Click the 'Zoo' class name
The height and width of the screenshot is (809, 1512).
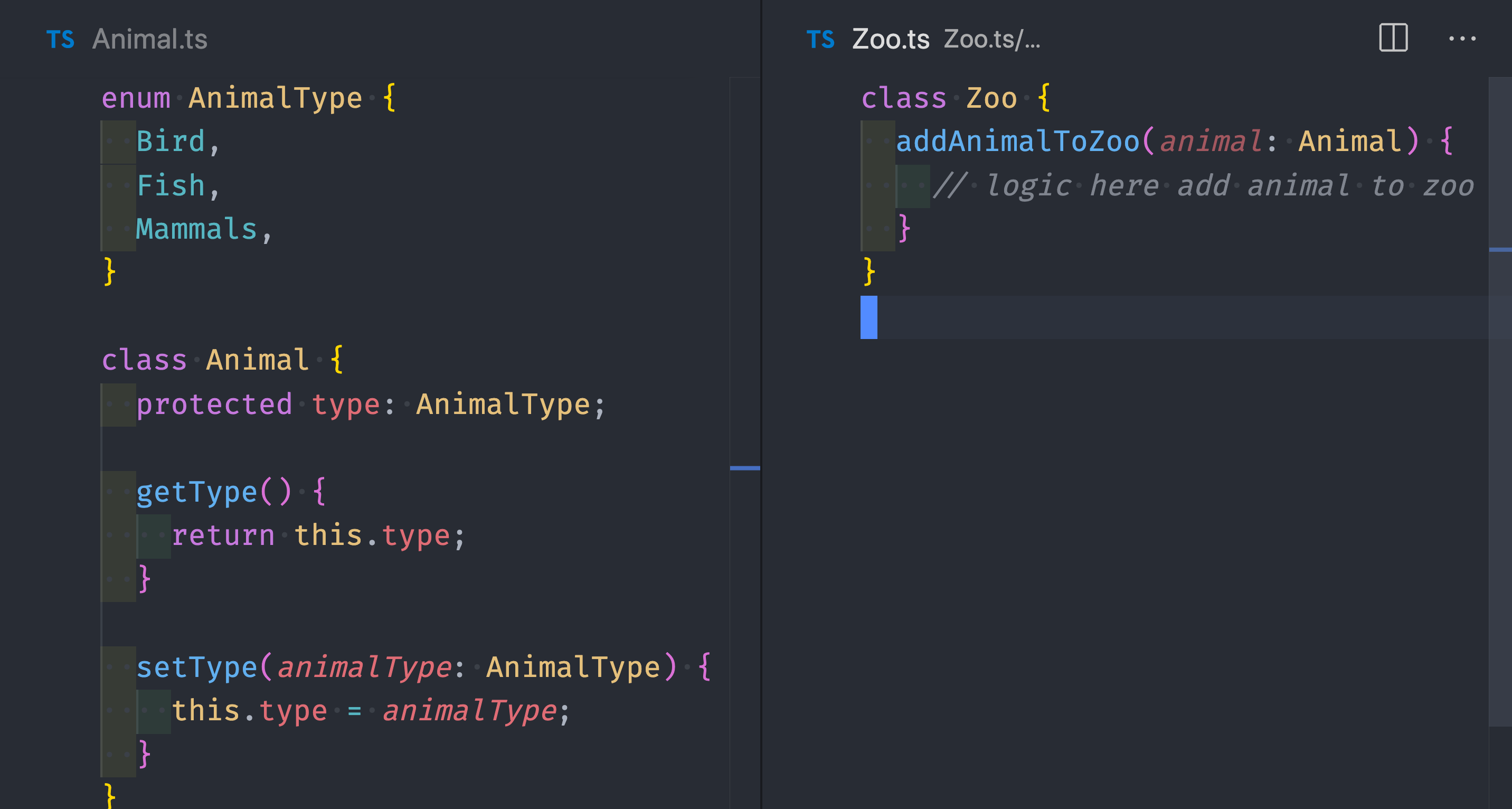coord(991,98)
